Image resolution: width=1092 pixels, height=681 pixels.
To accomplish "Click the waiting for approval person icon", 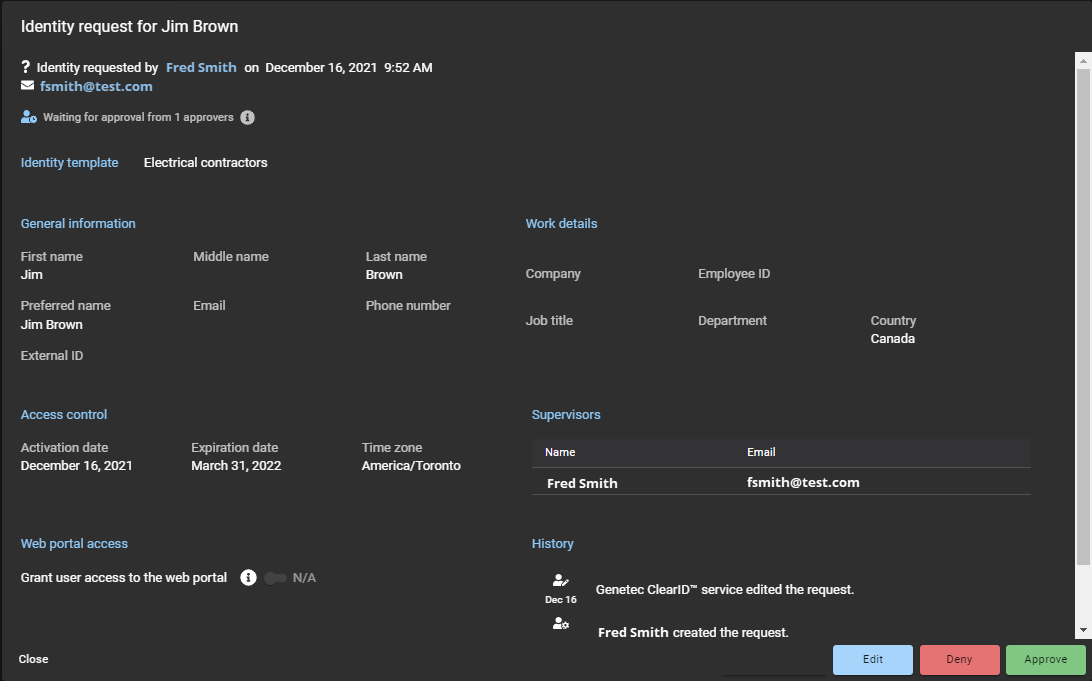I will coord(29,117).
